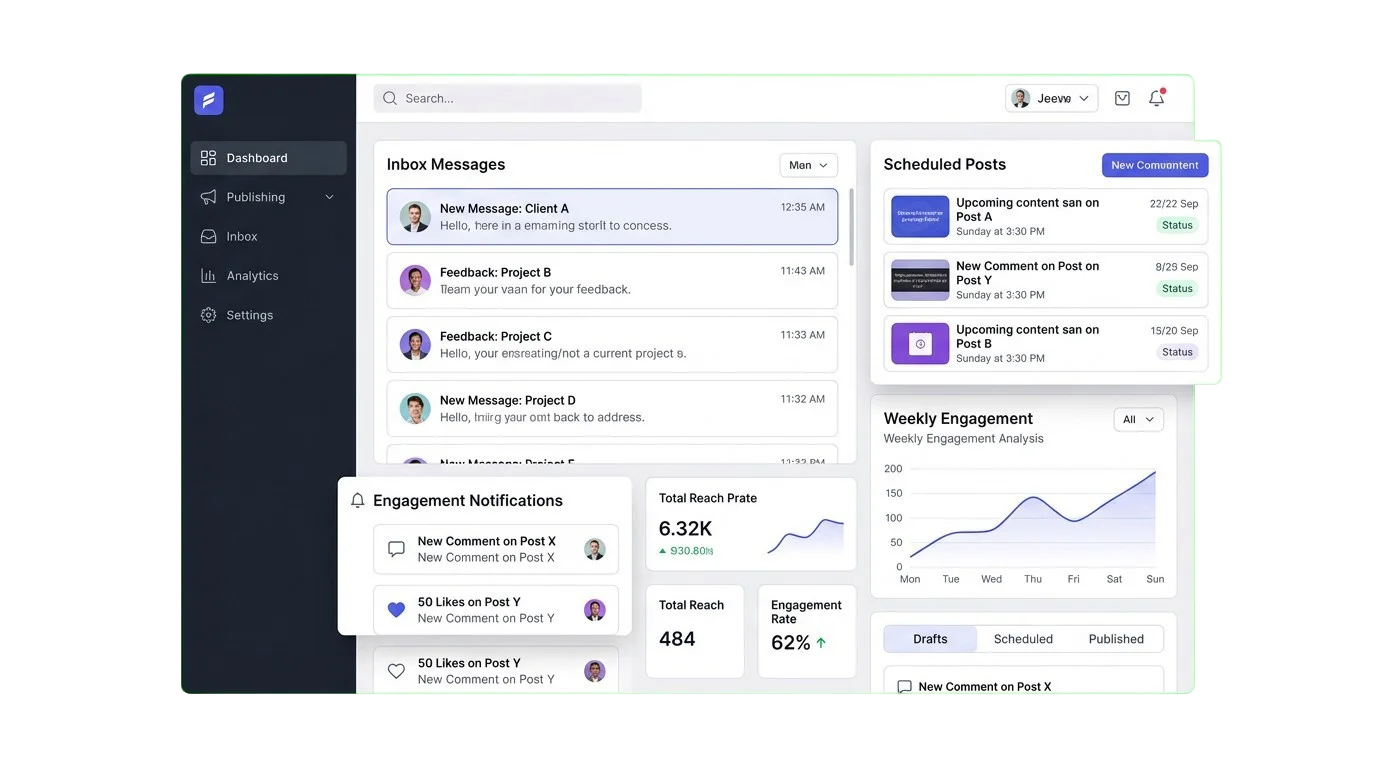The width and height of the screenshot is (1376, 768).
Task: Click the Analytics bar chart icon
Action: tap(208, 276)
